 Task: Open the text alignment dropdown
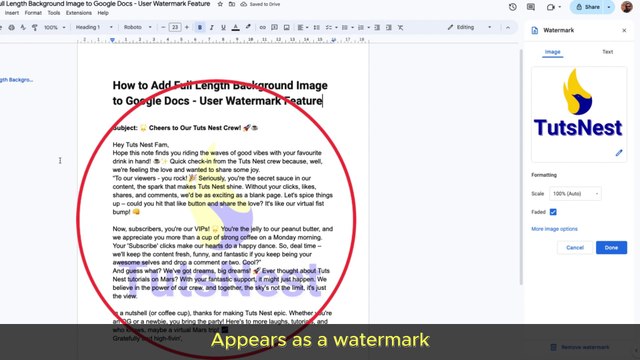click(302, 27)
